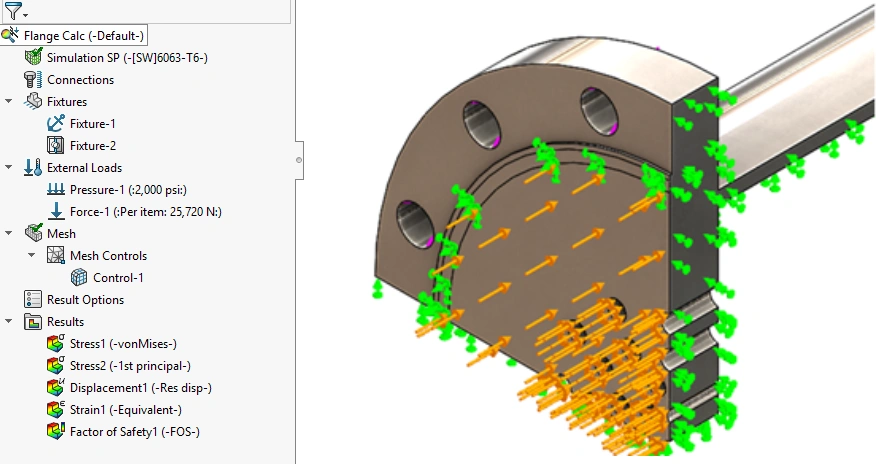Screen dimensions: 876x464
Task: Click the External Loads icon
Action: pos(34,168)
